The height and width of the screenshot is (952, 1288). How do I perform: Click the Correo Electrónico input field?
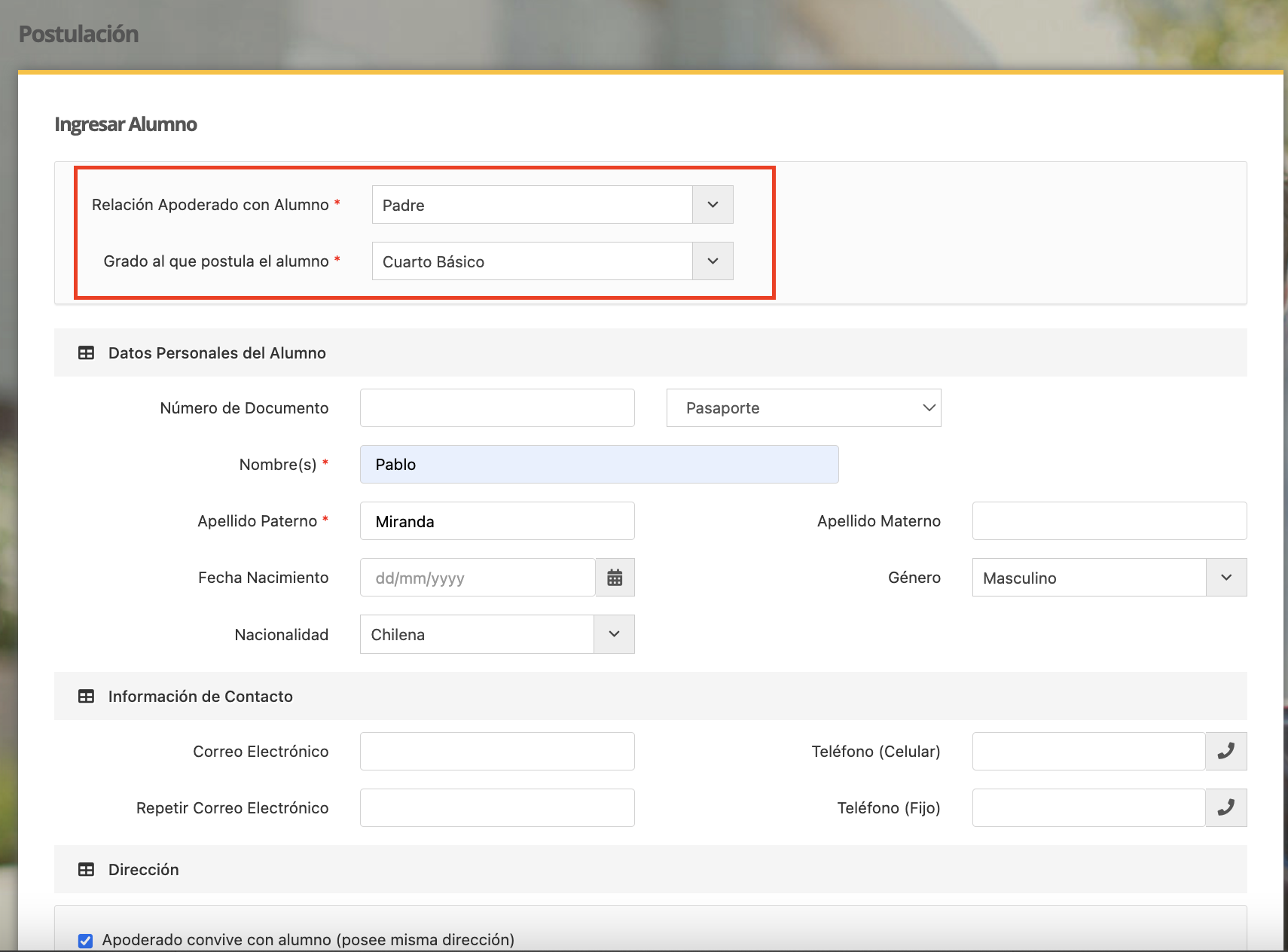(x=497, y=751)
